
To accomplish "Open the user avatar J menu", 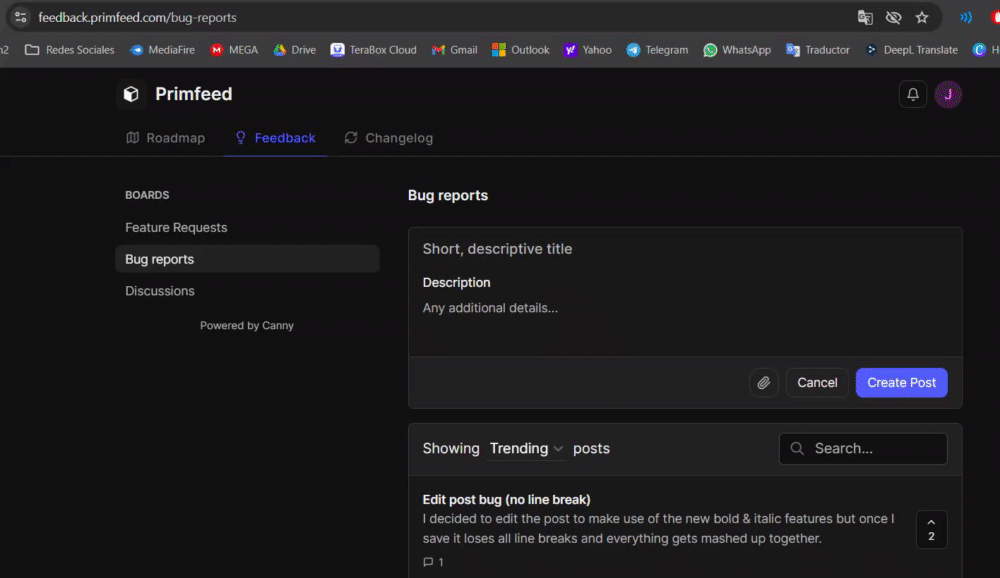I will coord(948,94).
